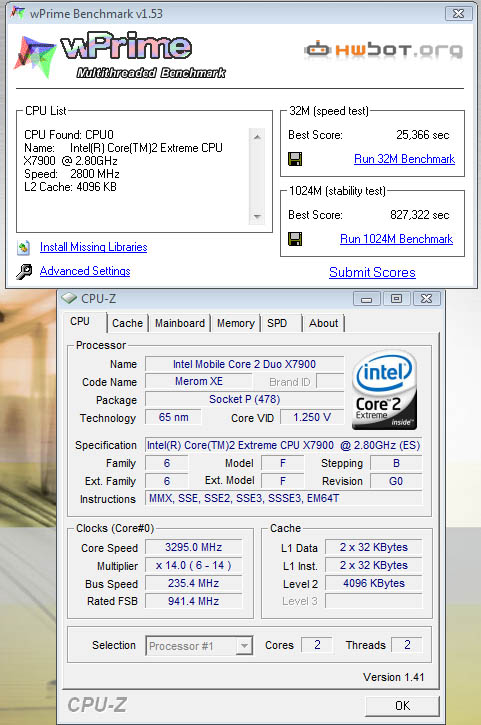Click the Stepping value 'B'
Viewport: 481px width, 725px height.
(396, 463)
